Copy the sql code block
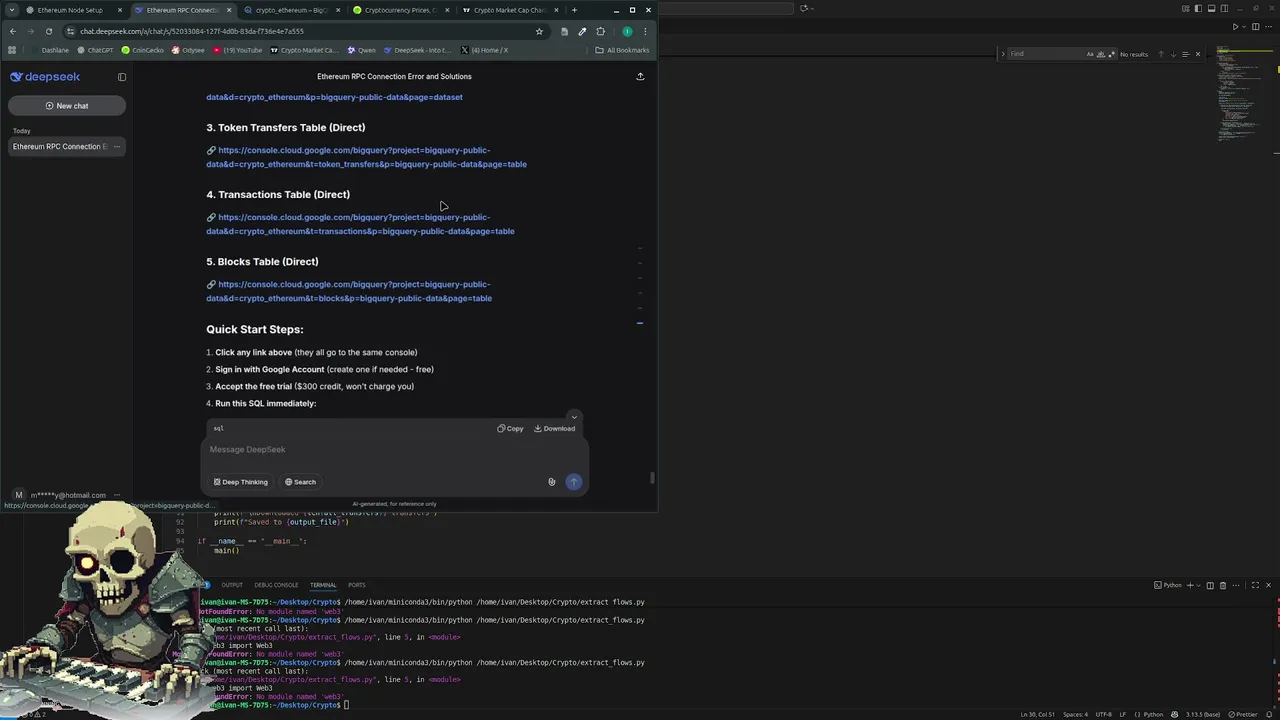The width and height of the screenshot is (1280, 720). pyautogui.click(x=510, y=428)
